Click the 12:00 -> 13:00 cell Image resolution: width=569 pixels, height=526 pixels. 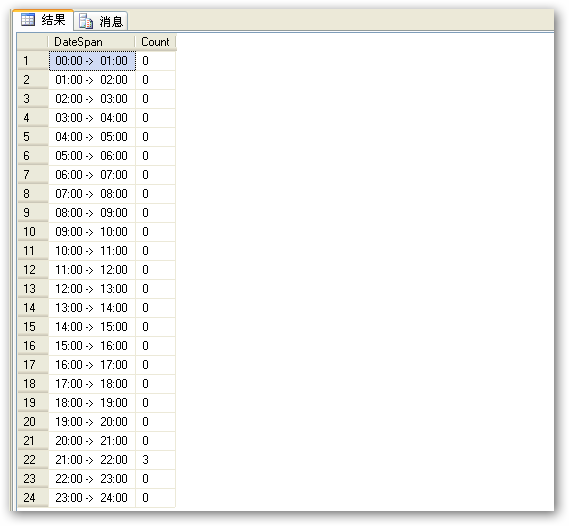pos(92,289)
